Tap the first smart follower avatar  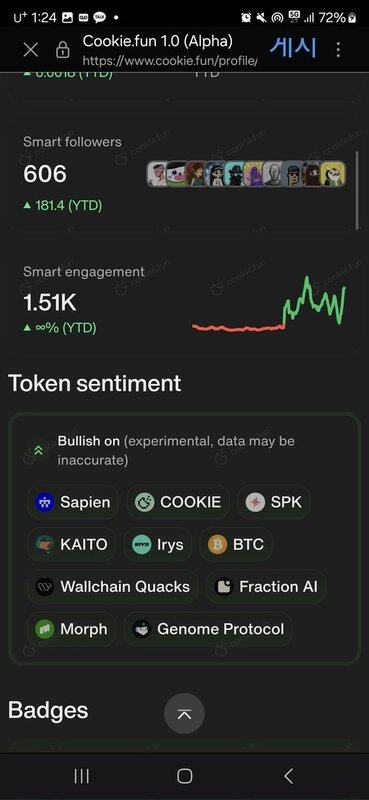pos(157,174)
